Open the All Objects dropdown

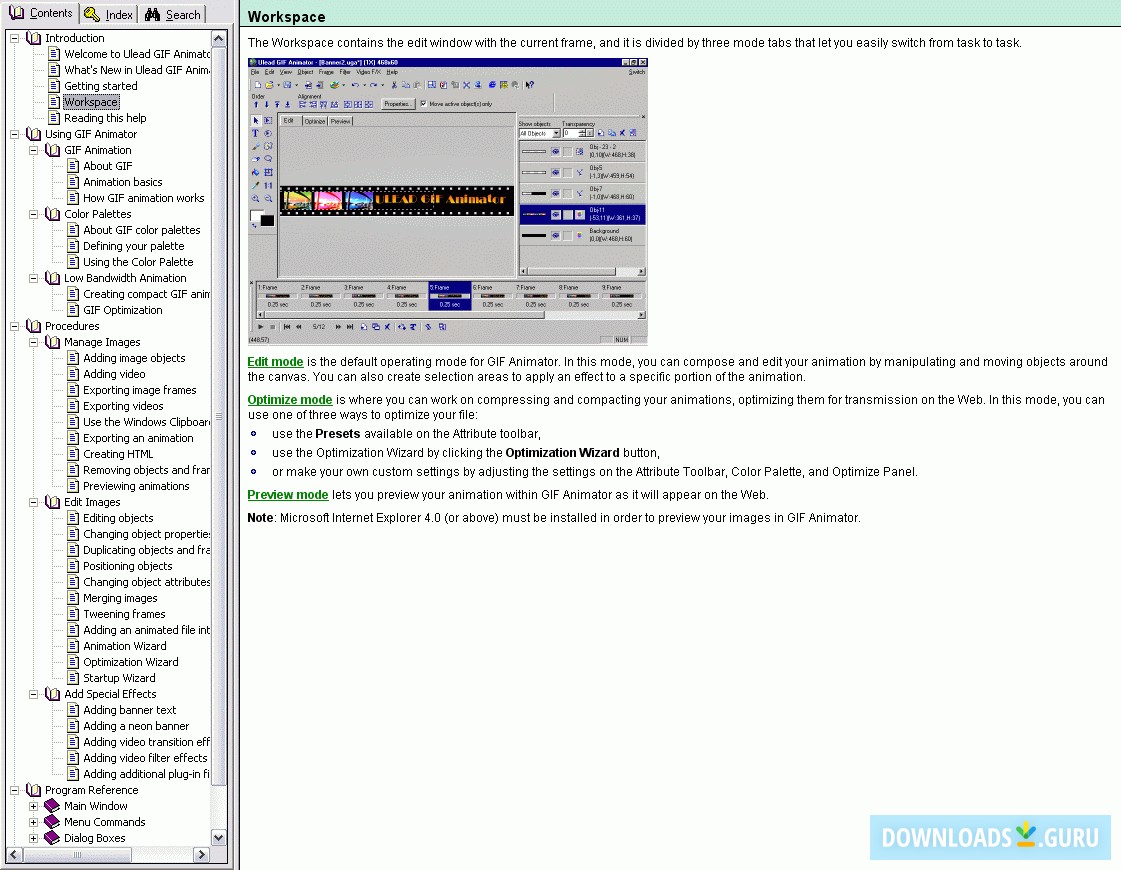pyautogui.click(x=556, y=133)
